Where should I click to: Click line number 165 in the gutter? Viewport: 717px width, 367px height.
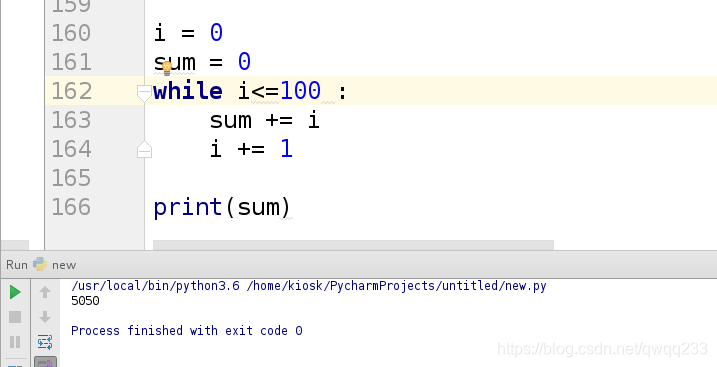[71, 178]
